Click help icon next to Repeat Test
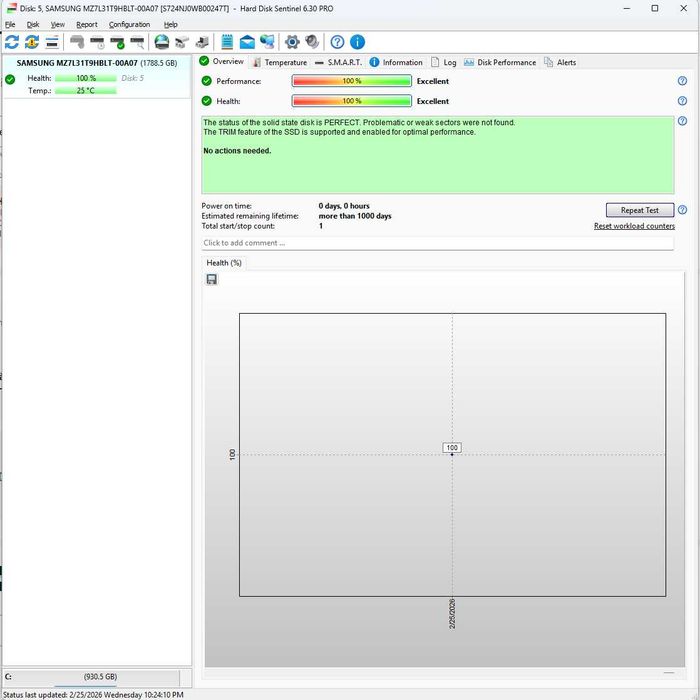Image resolution: width=700 pixels, height=700 pixels. point(682,210)
